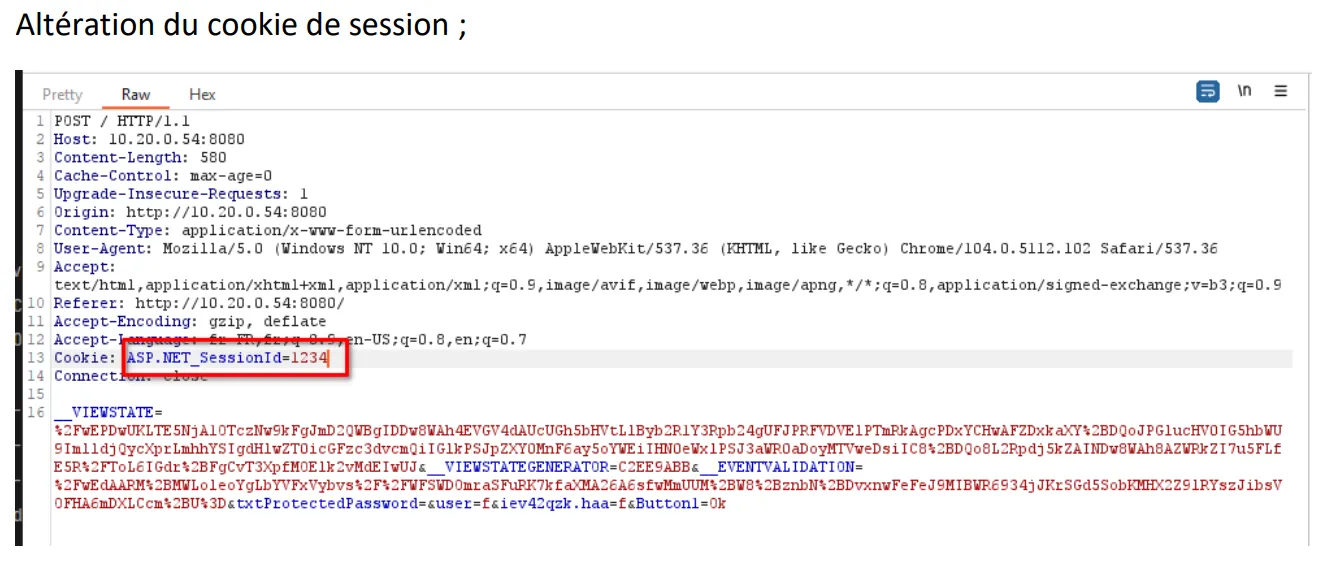This screenshot has width=1326, height=565.
Task: Click the Accept-Encoding header line
Action: [x=190, y=321]
